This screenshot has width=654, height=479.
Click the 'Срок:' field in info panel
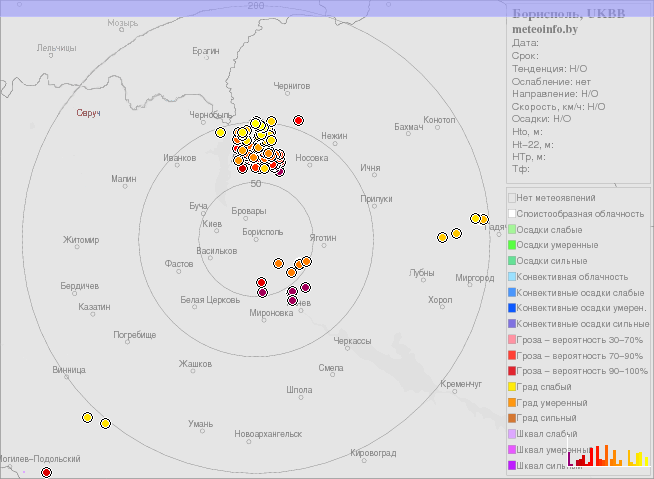click(525, 56)
